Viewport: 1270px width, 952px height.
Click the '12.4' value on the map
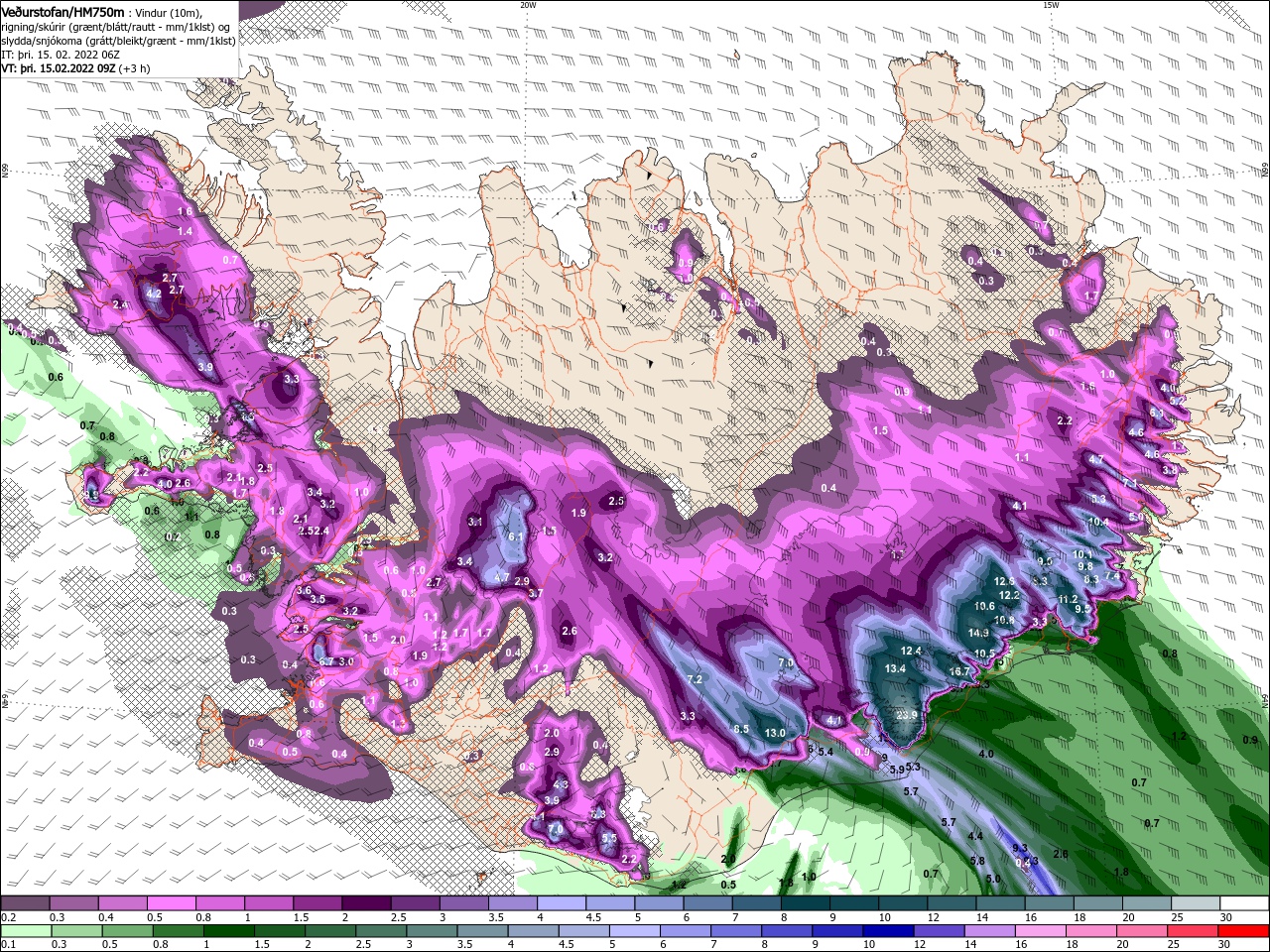(911, 651)
